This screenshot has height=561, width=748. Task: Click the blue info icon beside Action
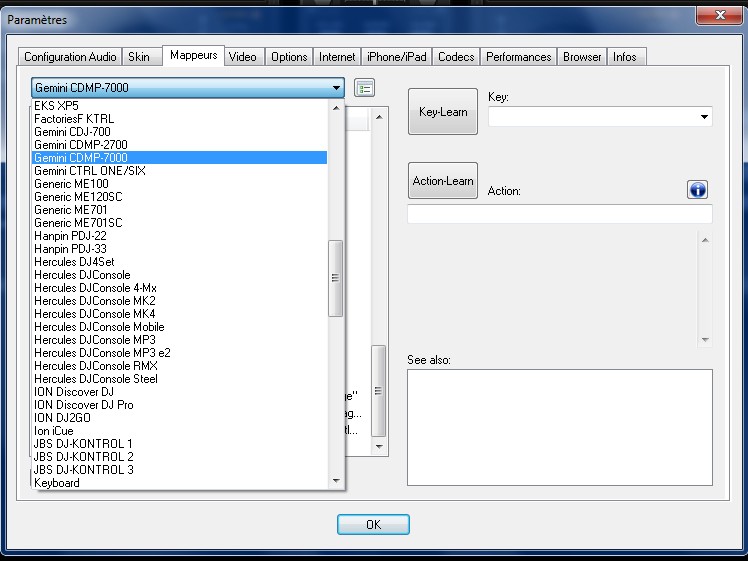(x=697, y=190)
